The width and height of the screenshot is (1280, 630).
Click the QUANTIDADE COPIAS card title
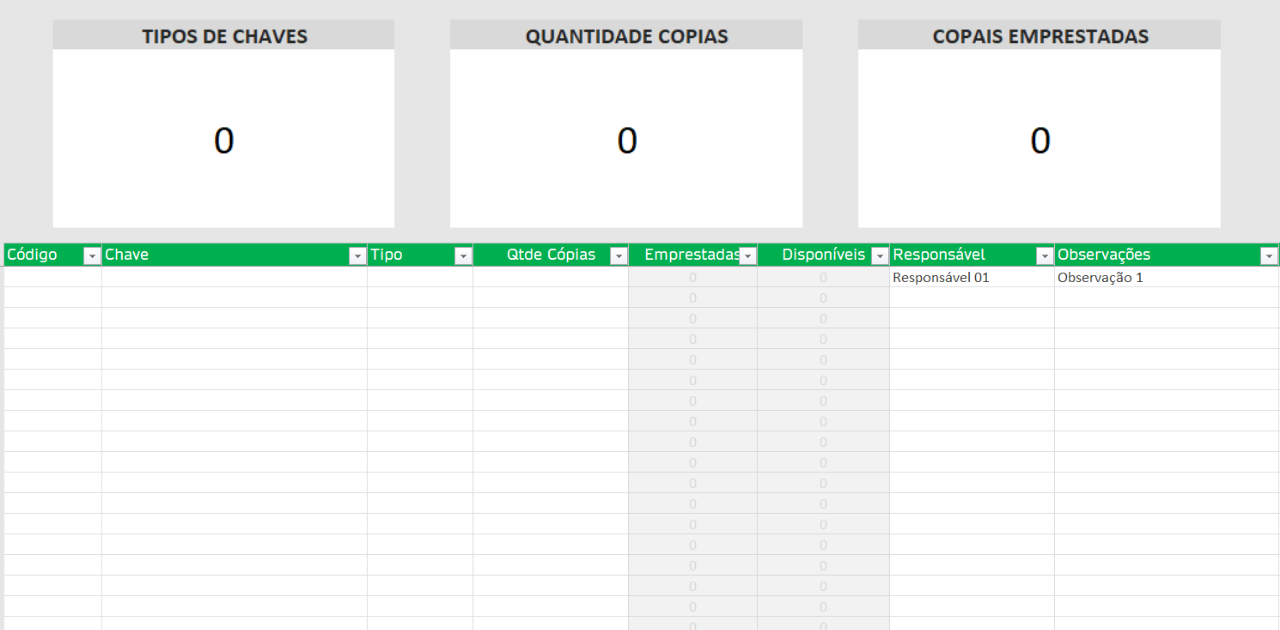626,36
